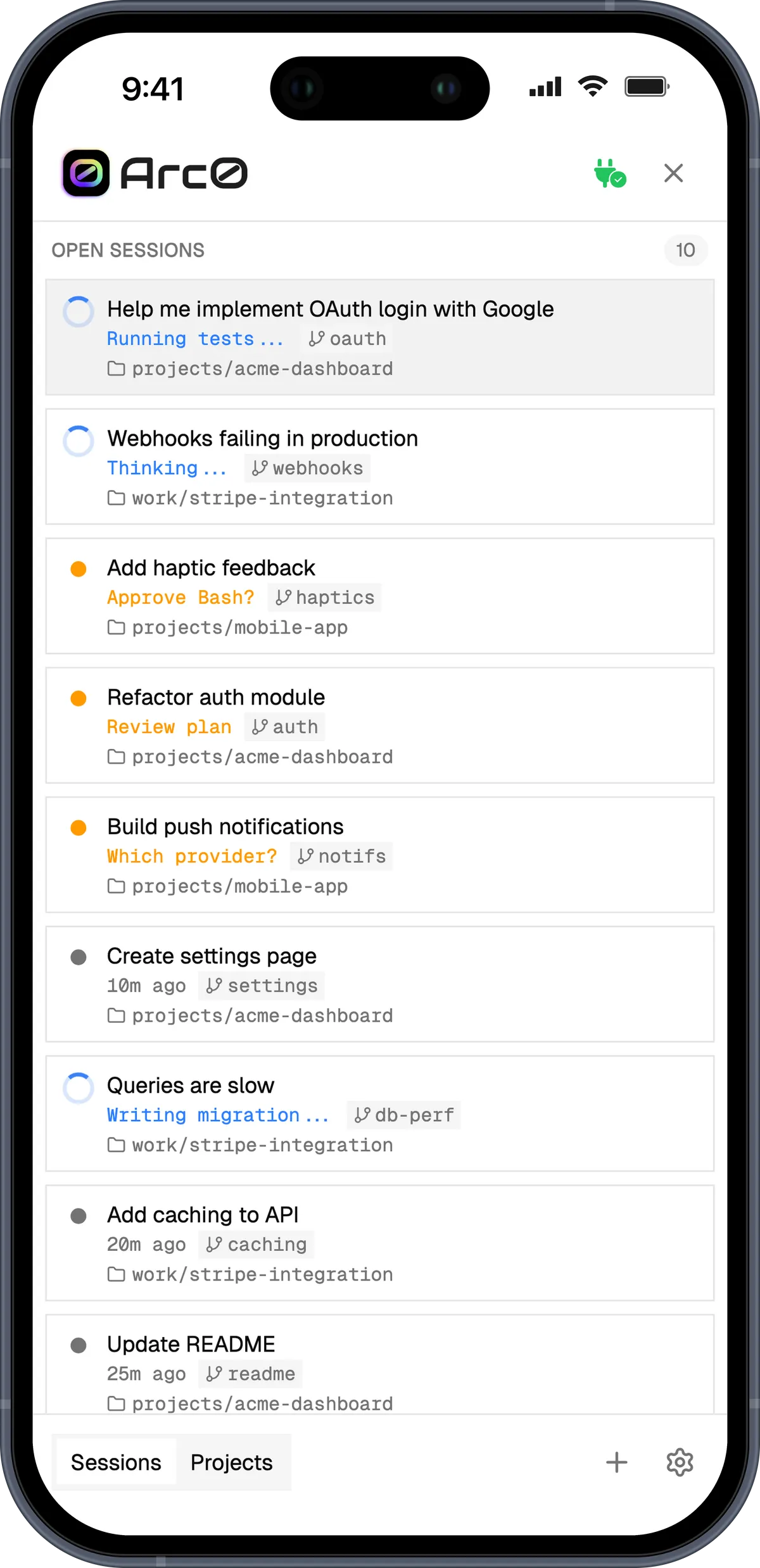Expand the Create settings page session
Screen dimensions: 760x1568
point(380,985)
